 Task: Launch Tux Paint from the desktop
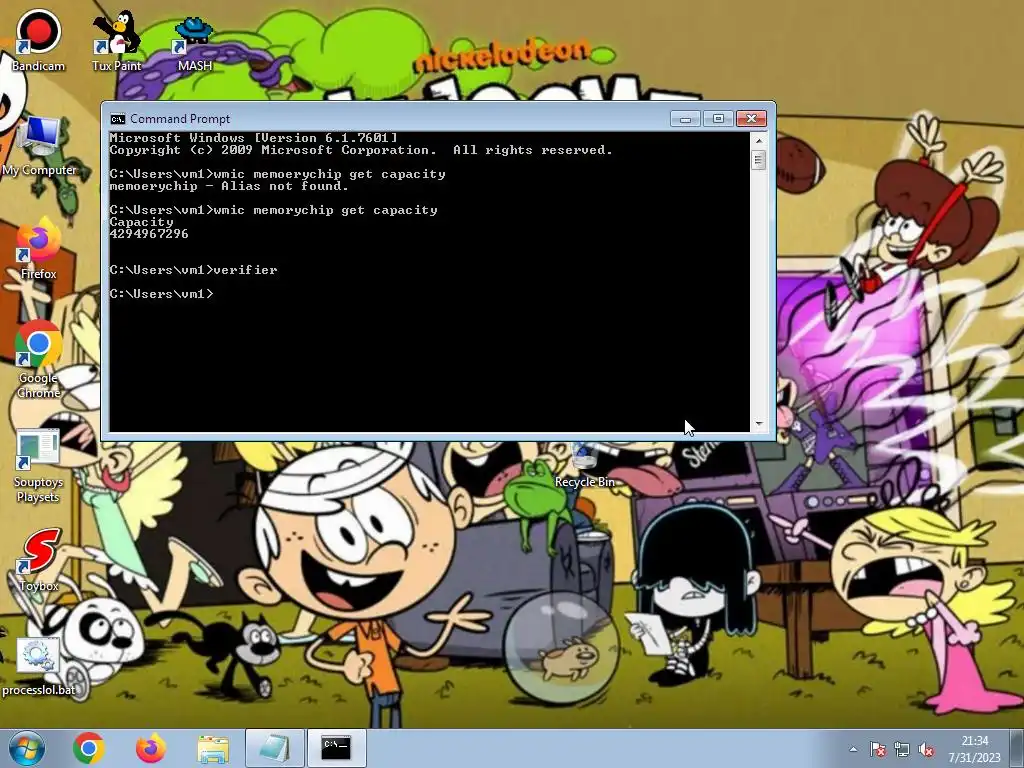click(x=116, y=40)
